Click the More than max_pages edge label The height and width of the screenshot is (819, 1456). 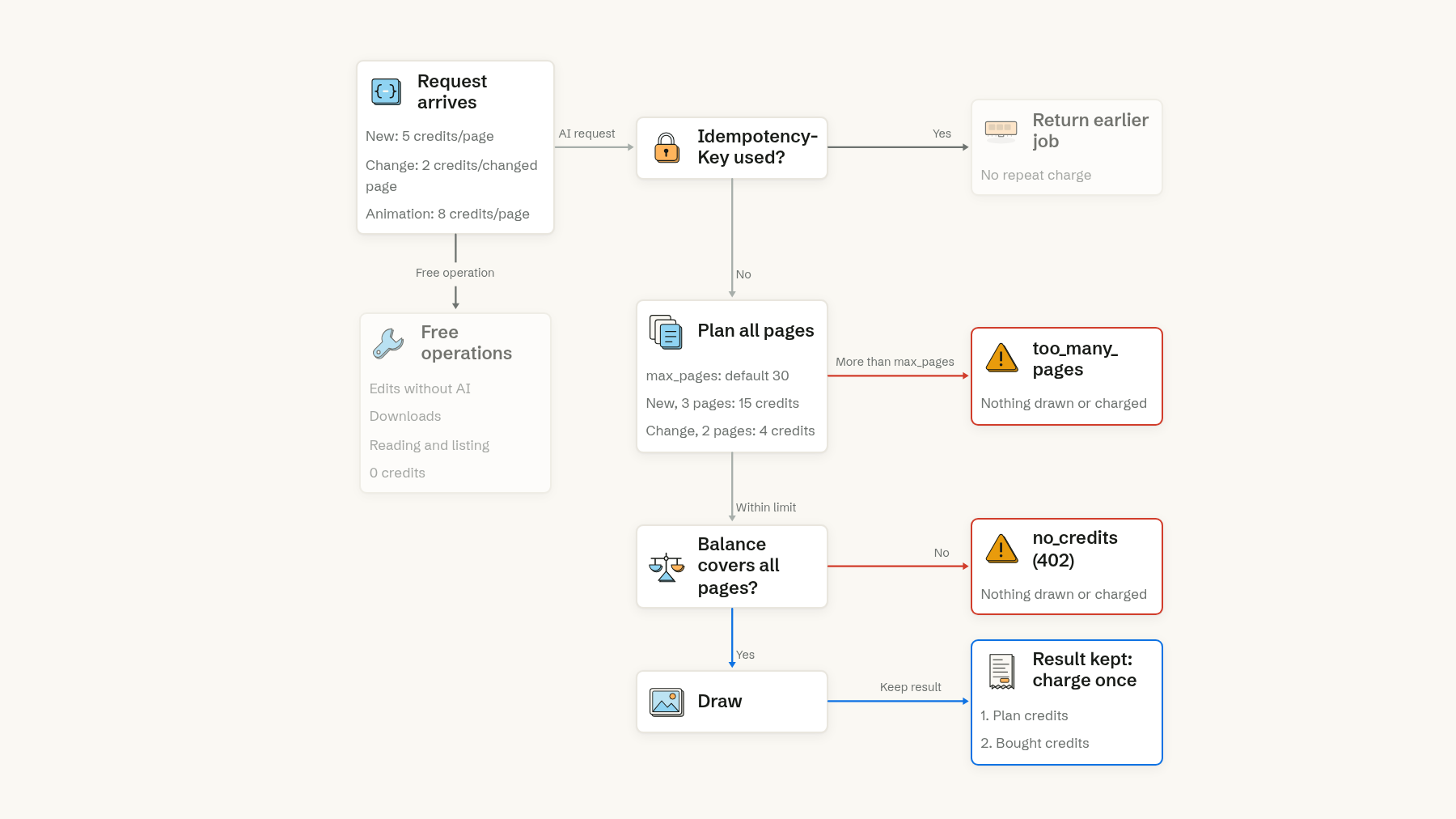pos(895,362)
